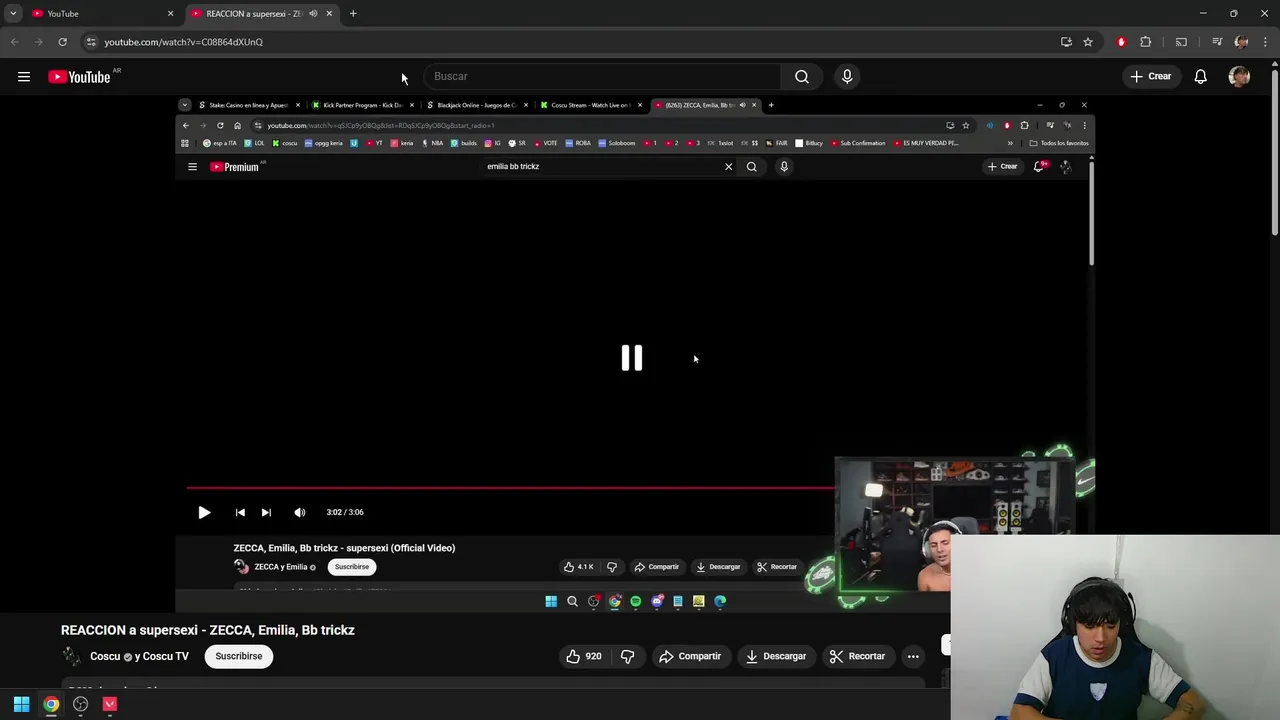Viewport: 1280px width, 720px height.
Task: Bookmark this page with the star
Action: tap(1088, 42)
